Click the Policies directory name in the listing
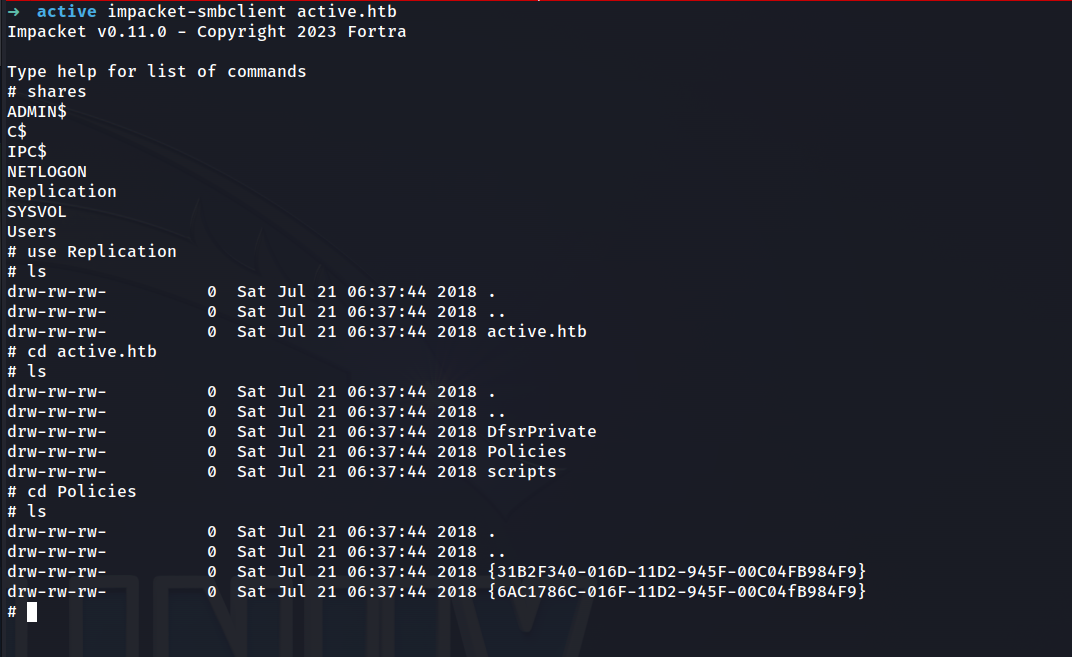This screenshot has width=1072, height=657. (x=526, y=452)
